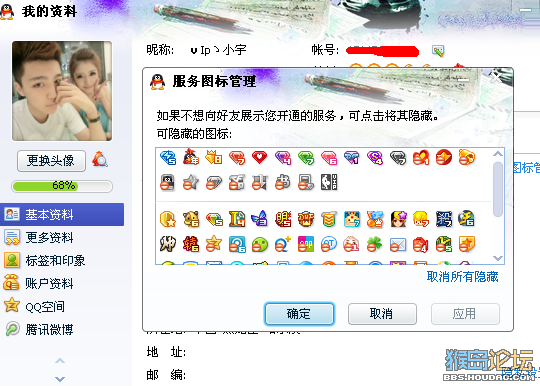Unhide the red circle gold star icon
Viewport: 540px width, 386px height.
[x=444, y=157]
